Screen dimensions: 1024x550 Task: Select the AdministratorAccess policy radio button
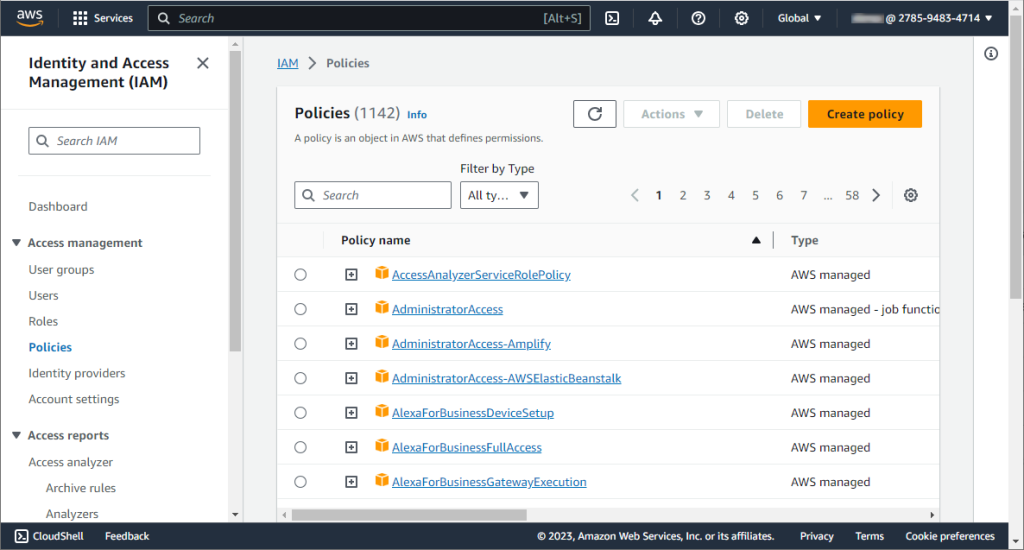tap(300, 309)
